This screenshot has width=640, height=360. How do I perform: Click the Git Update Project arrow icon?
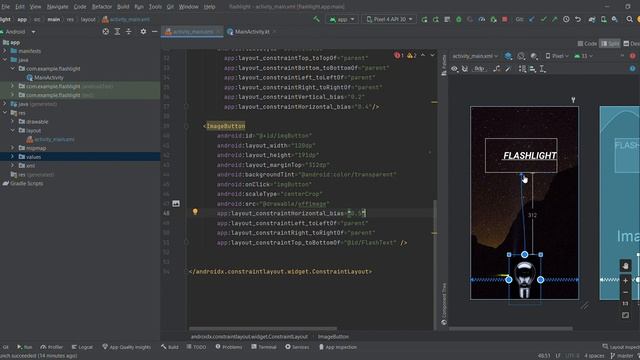point(531,19)
